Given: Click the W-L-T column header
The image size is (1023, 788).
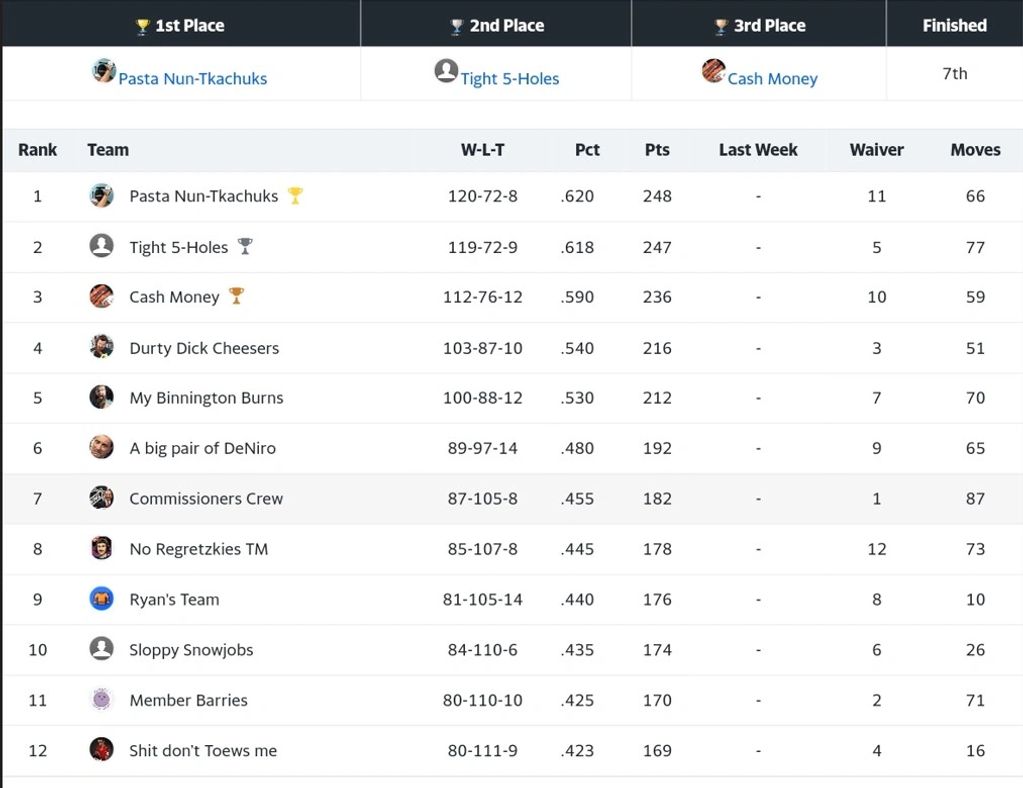Looking at the screenshot, I should (x=482, y=150).
